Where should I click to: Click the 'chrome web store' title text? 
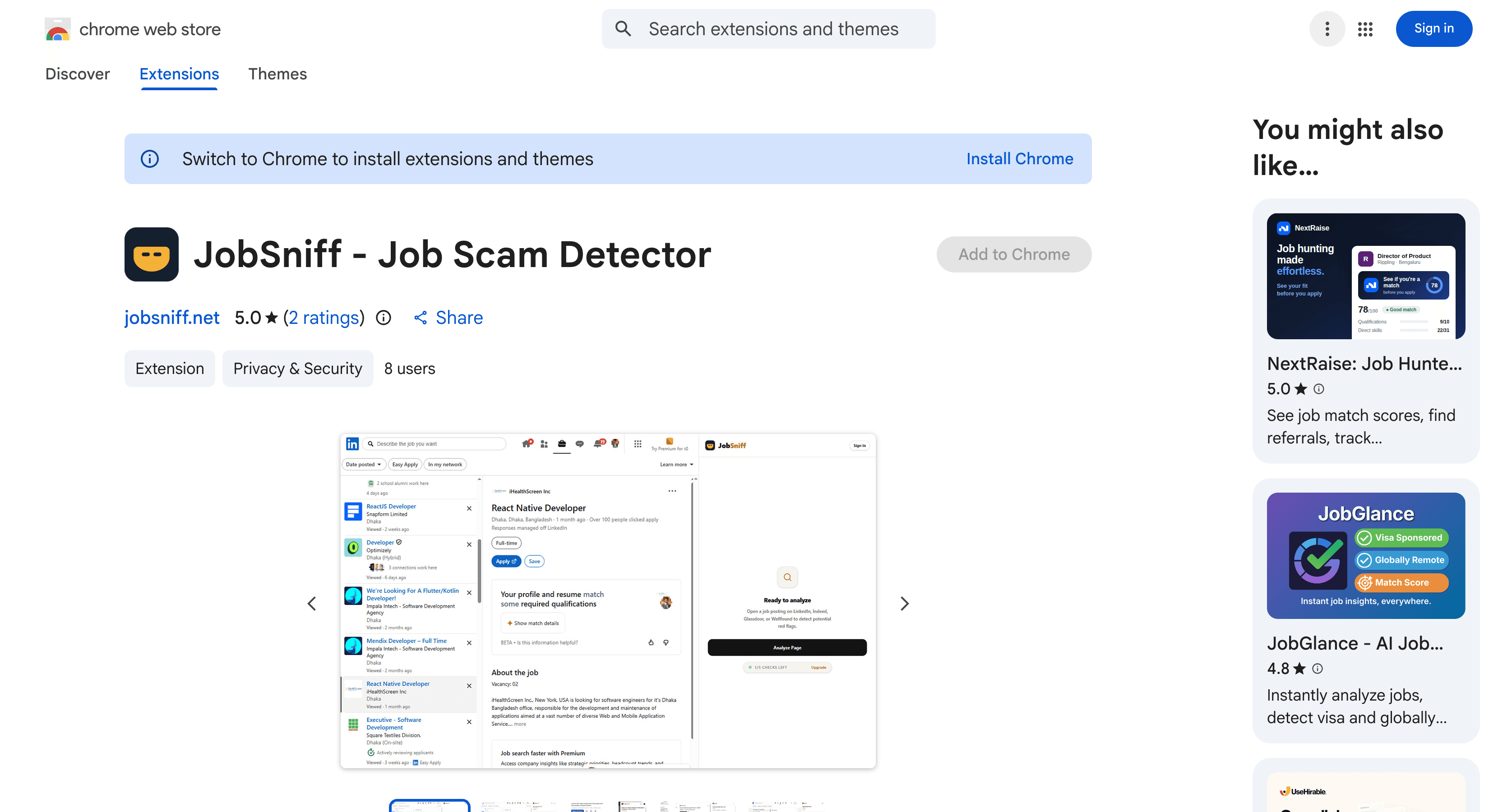point(149,29)
